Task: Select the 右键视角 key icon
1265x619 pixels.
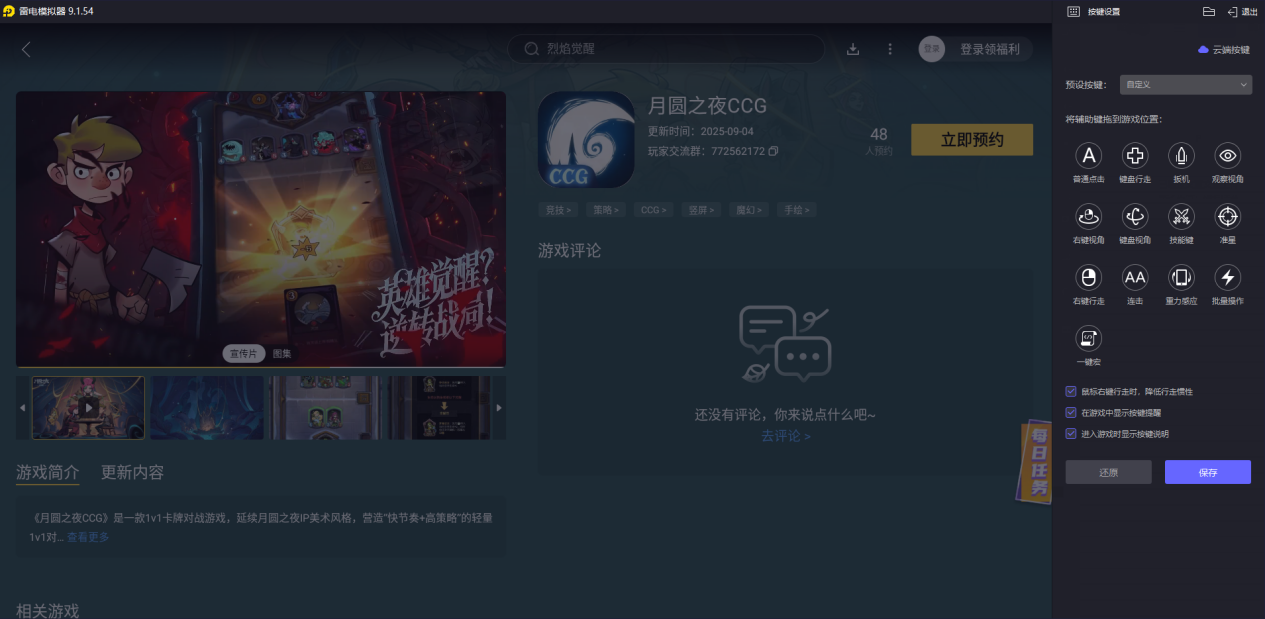Action: 1088,216
